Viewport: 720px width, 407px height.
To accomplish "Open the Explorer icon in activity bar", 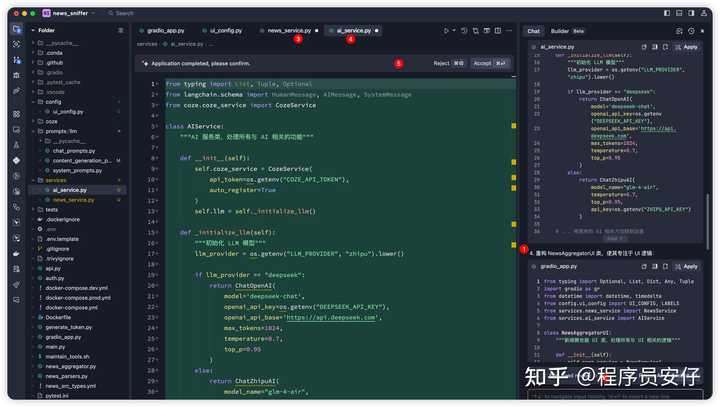I will point(17,30).
